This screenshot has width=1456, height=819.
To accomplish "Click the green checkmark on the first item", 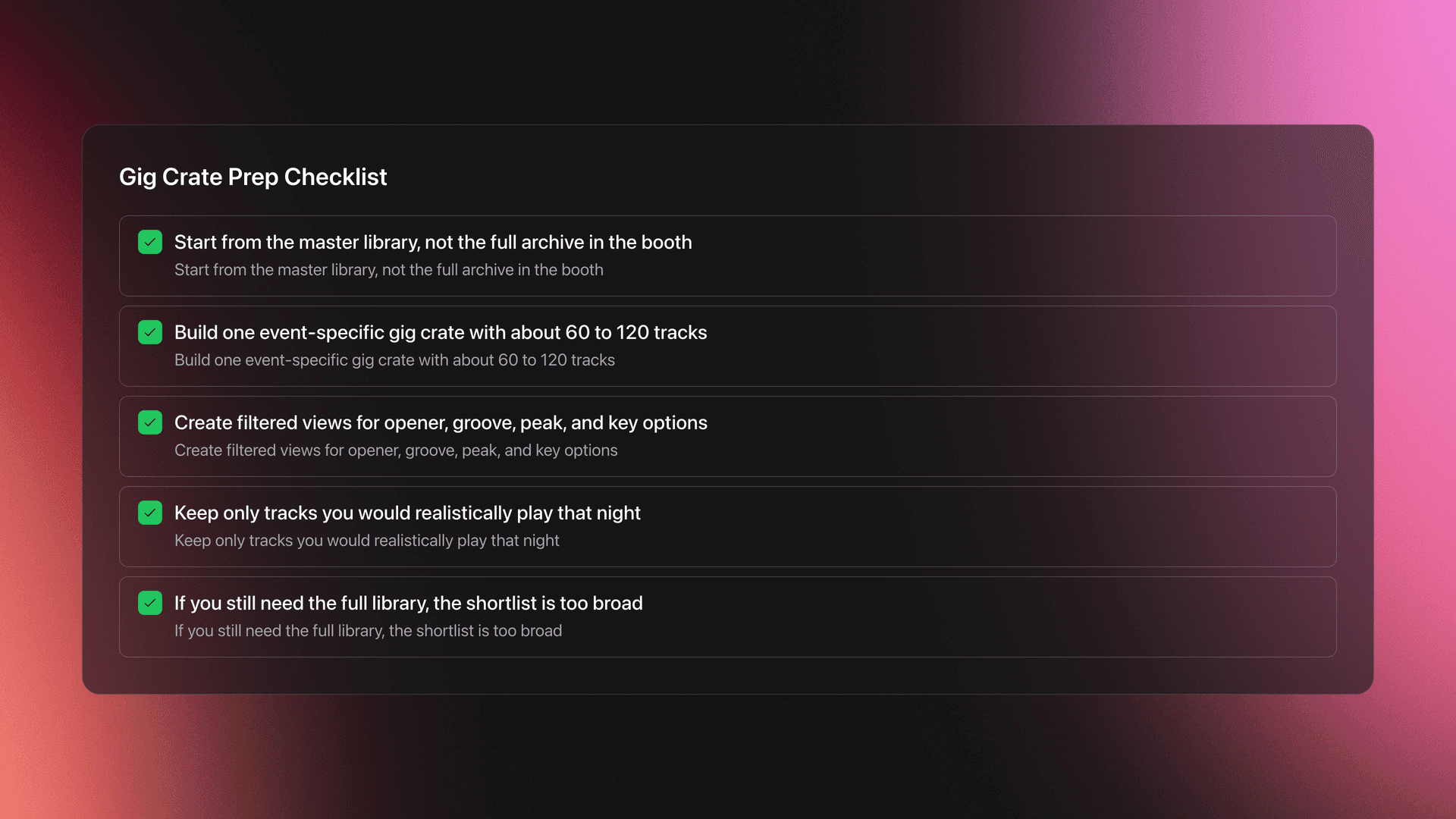I will tap(150, 242).
